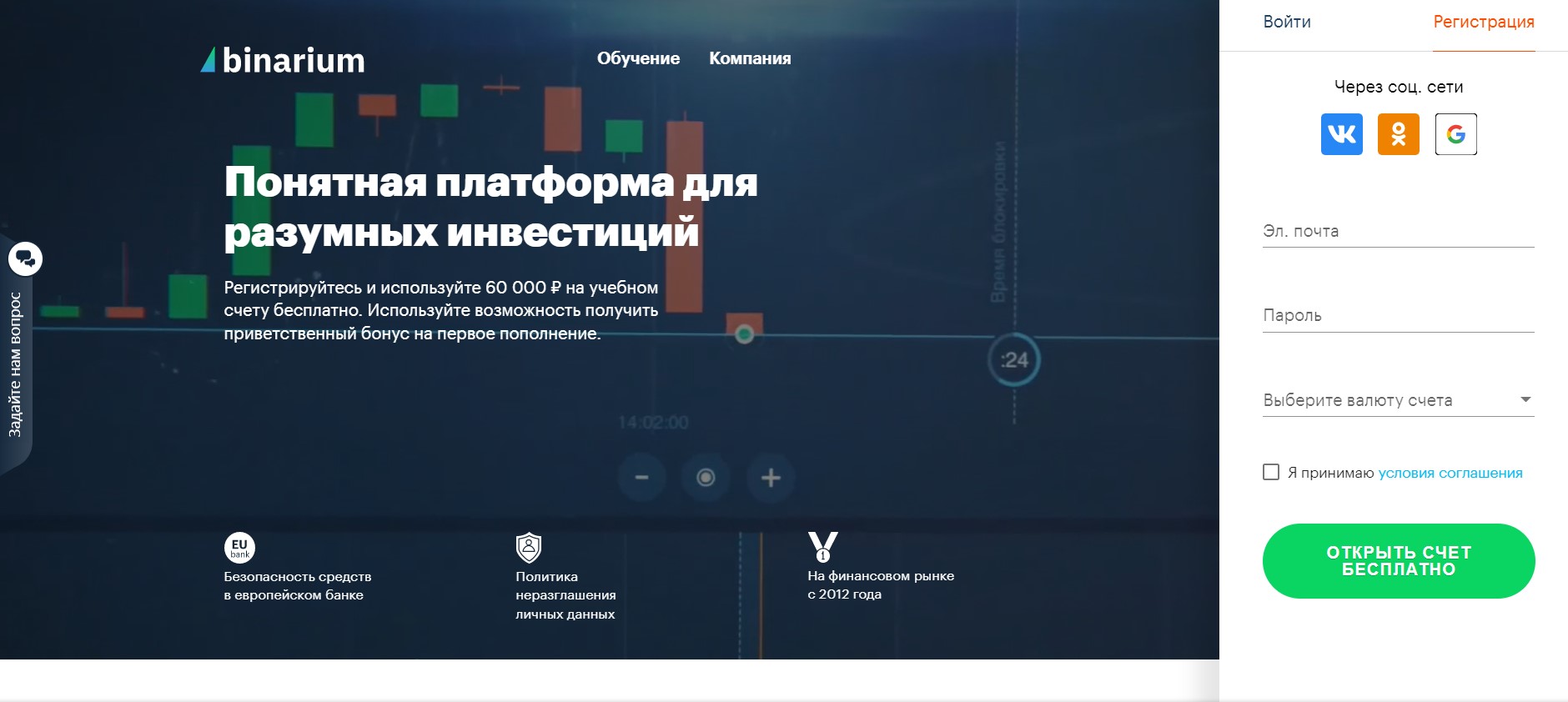Screen dimensions: 1568x702
Task: Click the Через соц. сети label
Action: (1399, 87)
